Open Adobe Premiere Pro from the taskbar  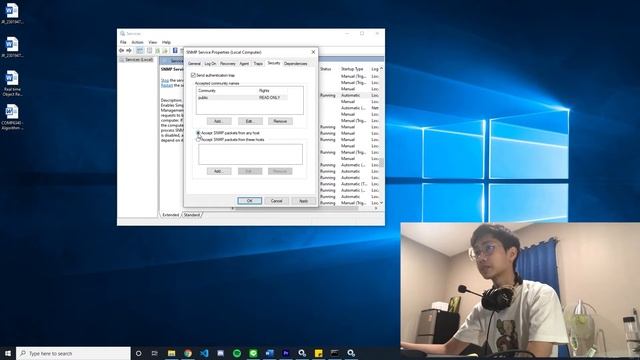pos(286,353)
